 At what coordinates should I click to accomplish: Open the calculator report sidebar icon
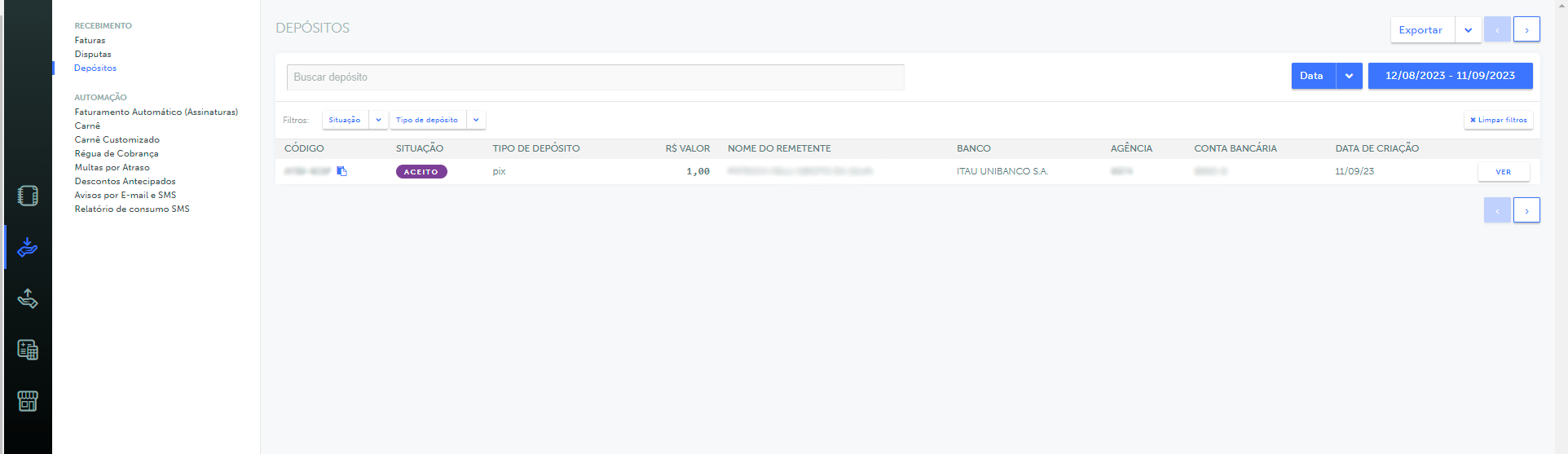(28, 350)
